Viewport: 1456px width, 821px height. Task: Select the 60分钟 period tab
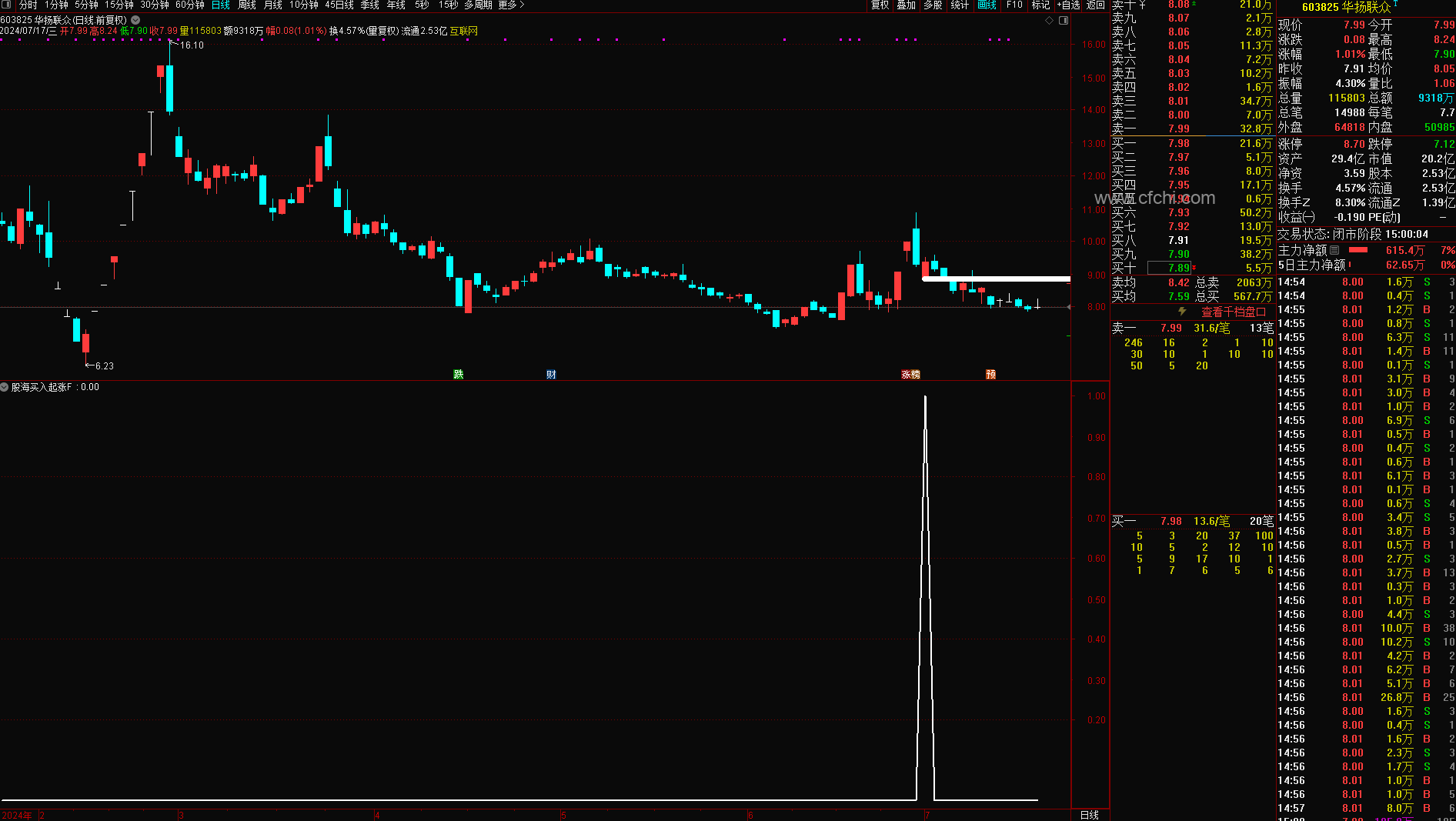(x=190, y=5)
